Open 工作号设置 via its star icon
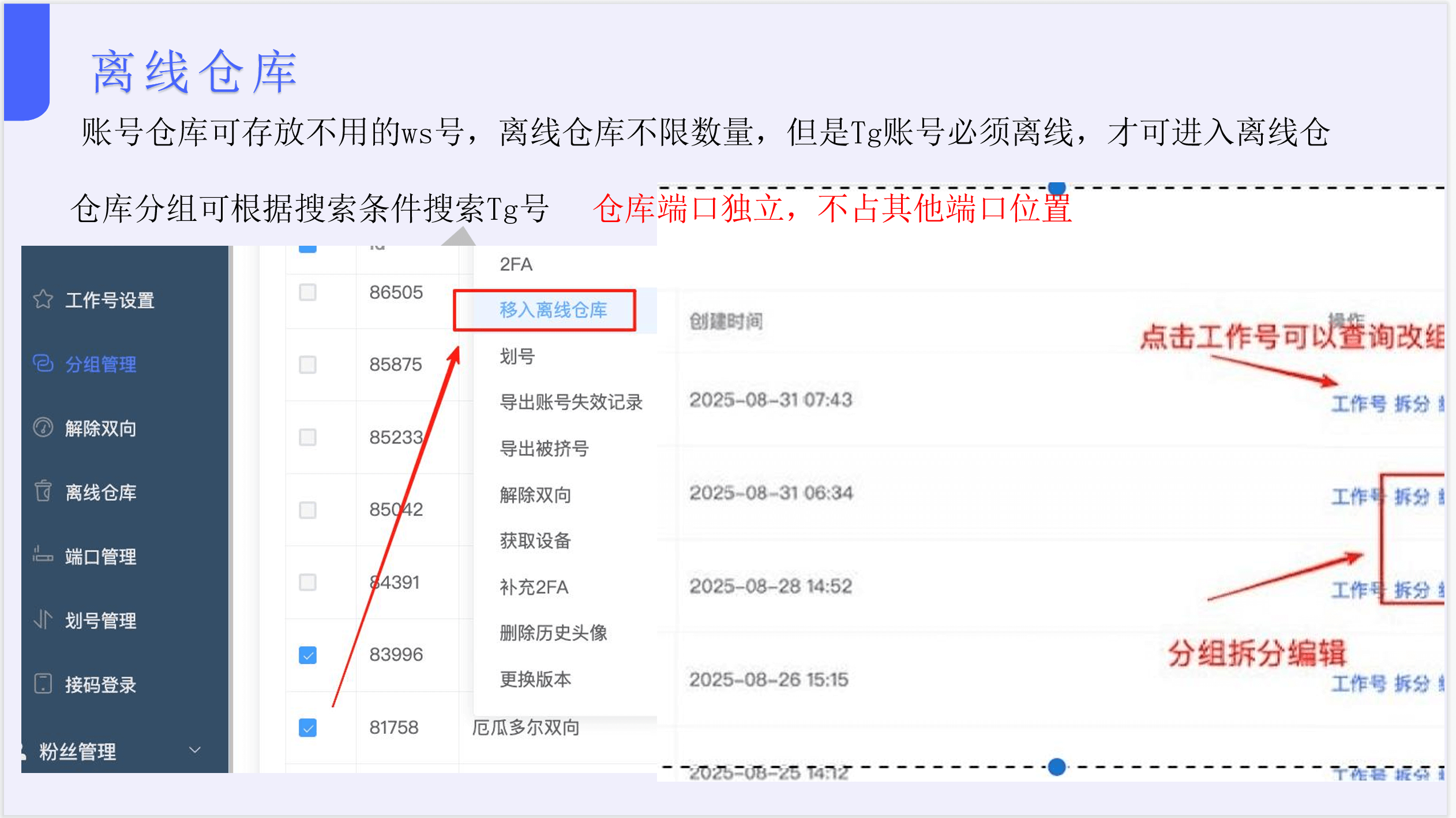Screen dimensions: 1456x818 (x=43, y=299)
